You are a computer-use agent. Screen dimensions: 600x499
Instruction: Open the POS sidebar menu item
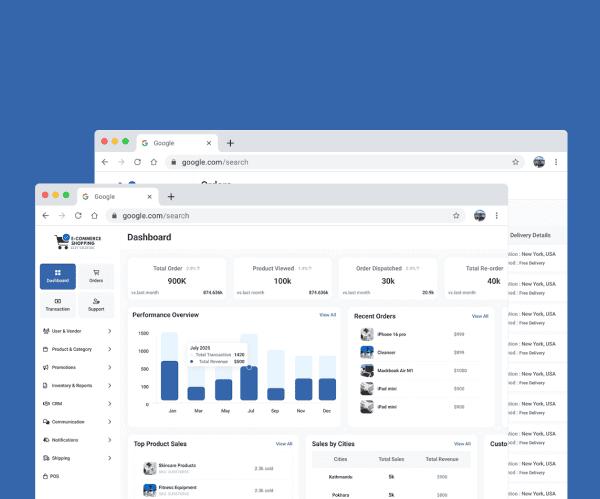tap(55, 476)
